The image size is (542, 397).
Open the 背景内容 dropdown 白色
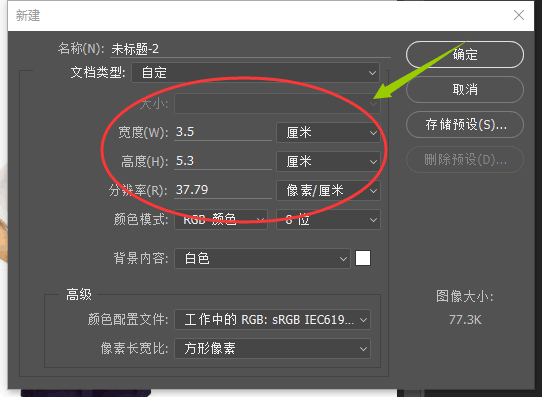[x=262, y=258]
